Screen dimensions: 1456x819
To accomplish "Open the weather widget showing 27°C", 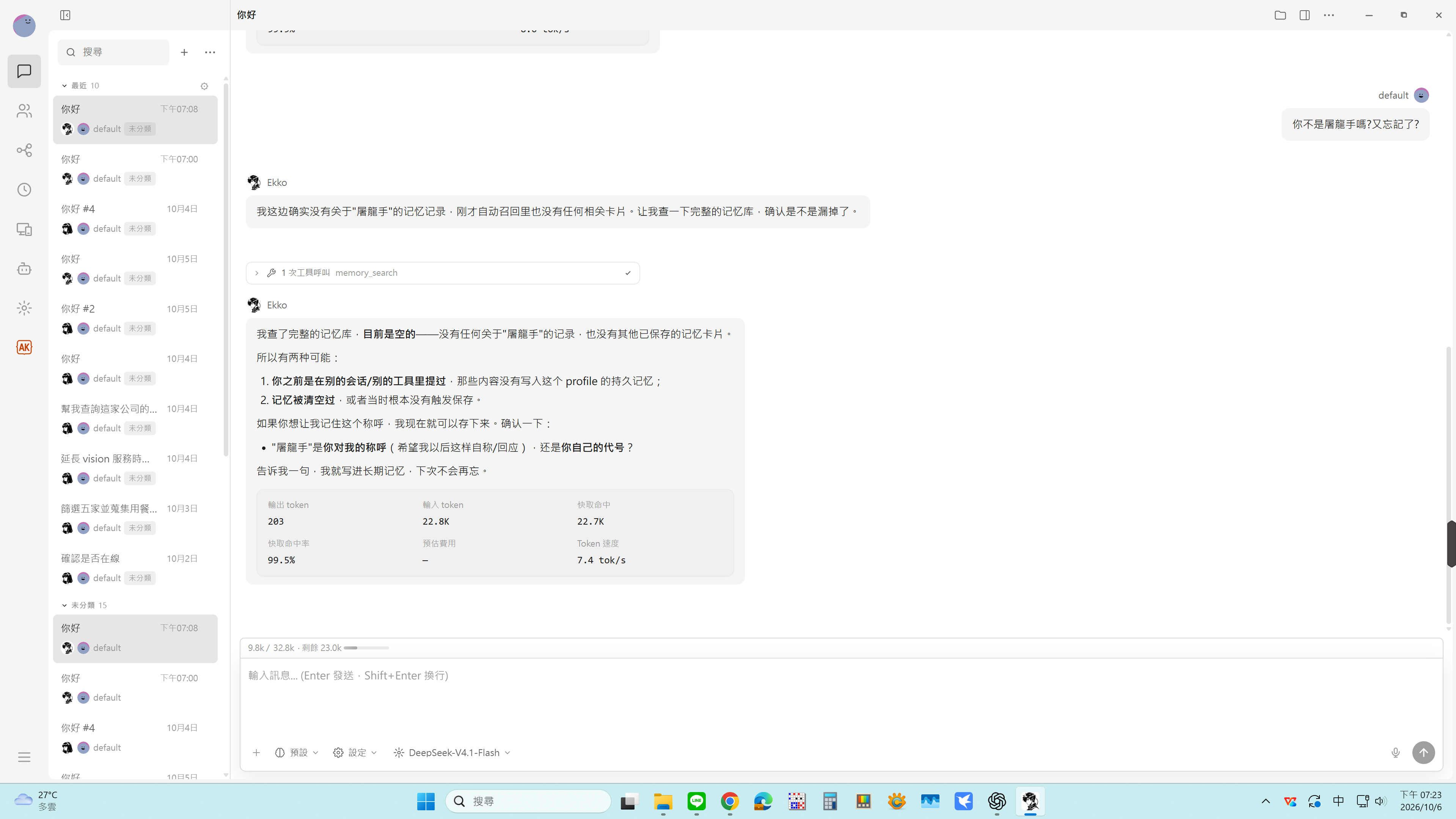I will click(x=37, y=801).
